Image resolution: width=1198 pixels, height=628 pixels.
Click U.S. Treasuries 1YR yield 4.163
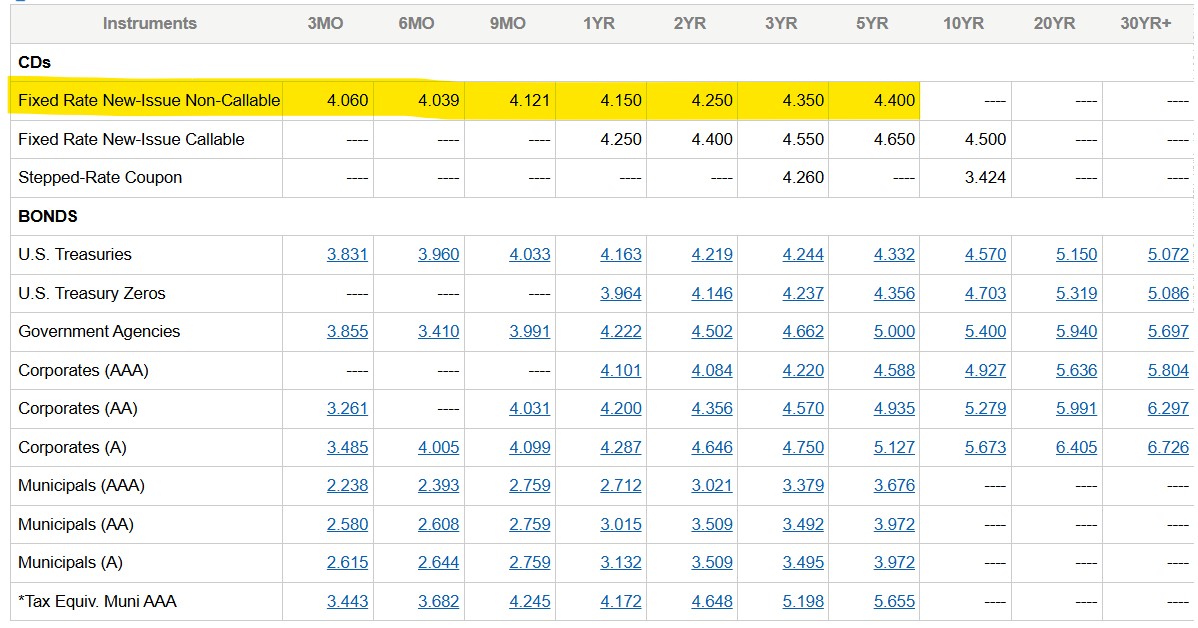point(620,254)
